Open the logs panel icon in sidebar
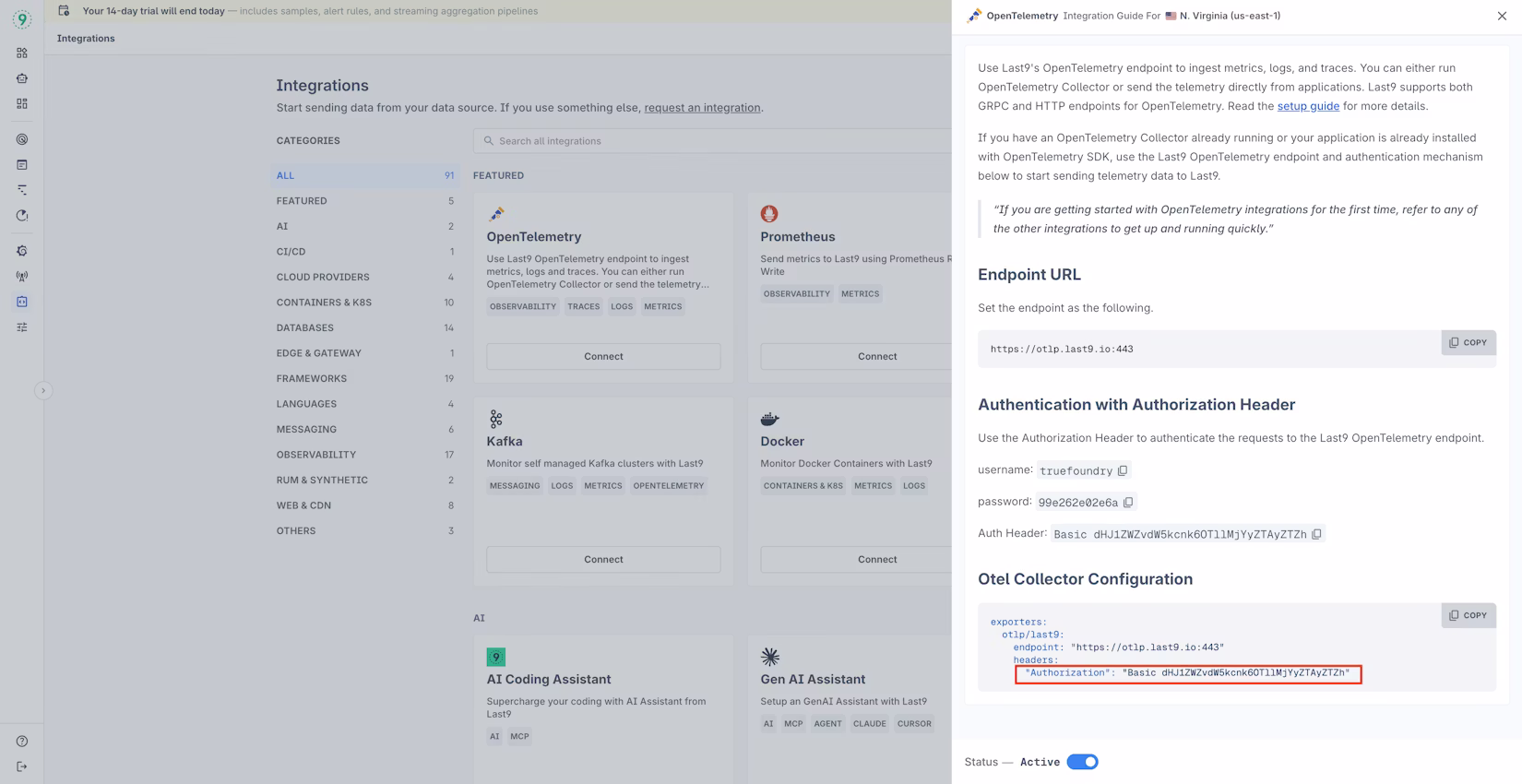Viewport: 1522px width, 784px height. tap(22, 164)
